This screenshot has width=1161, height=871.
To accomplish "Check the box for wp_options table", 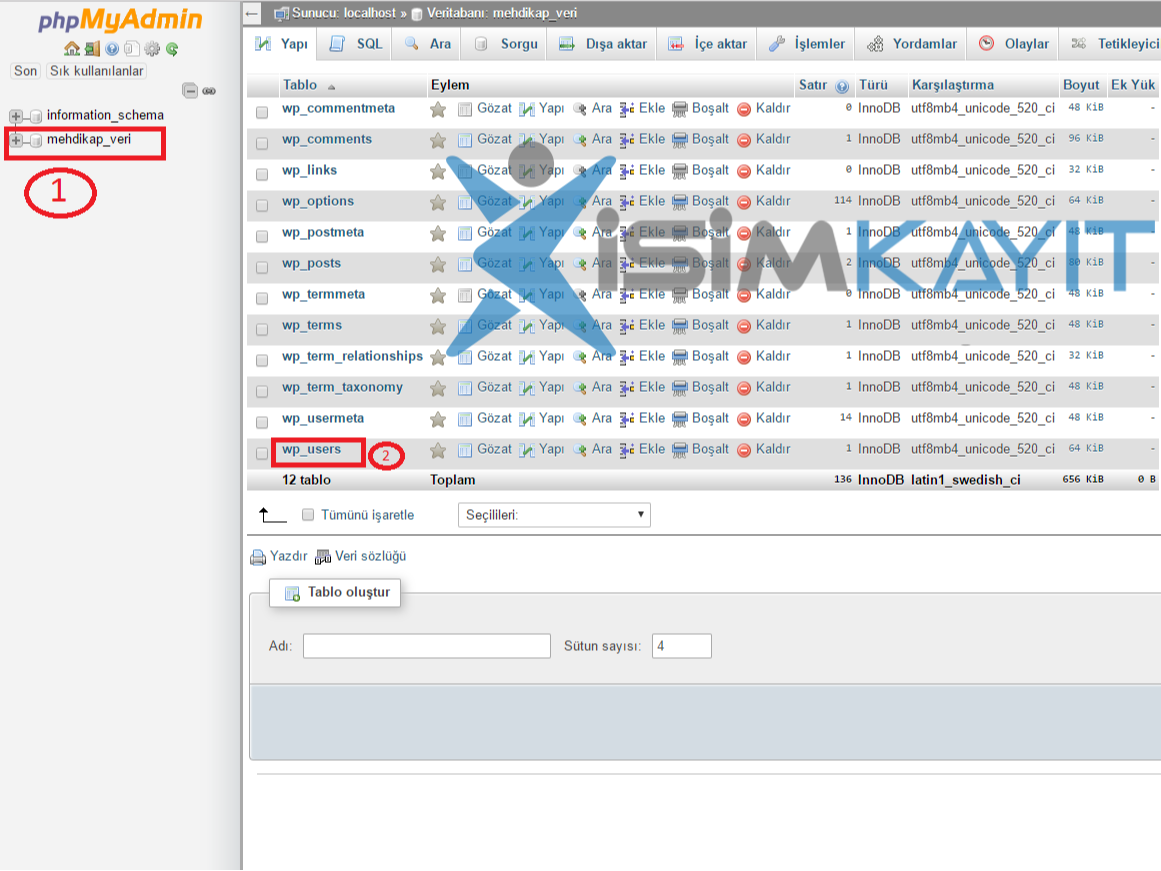I will (262, 205).
